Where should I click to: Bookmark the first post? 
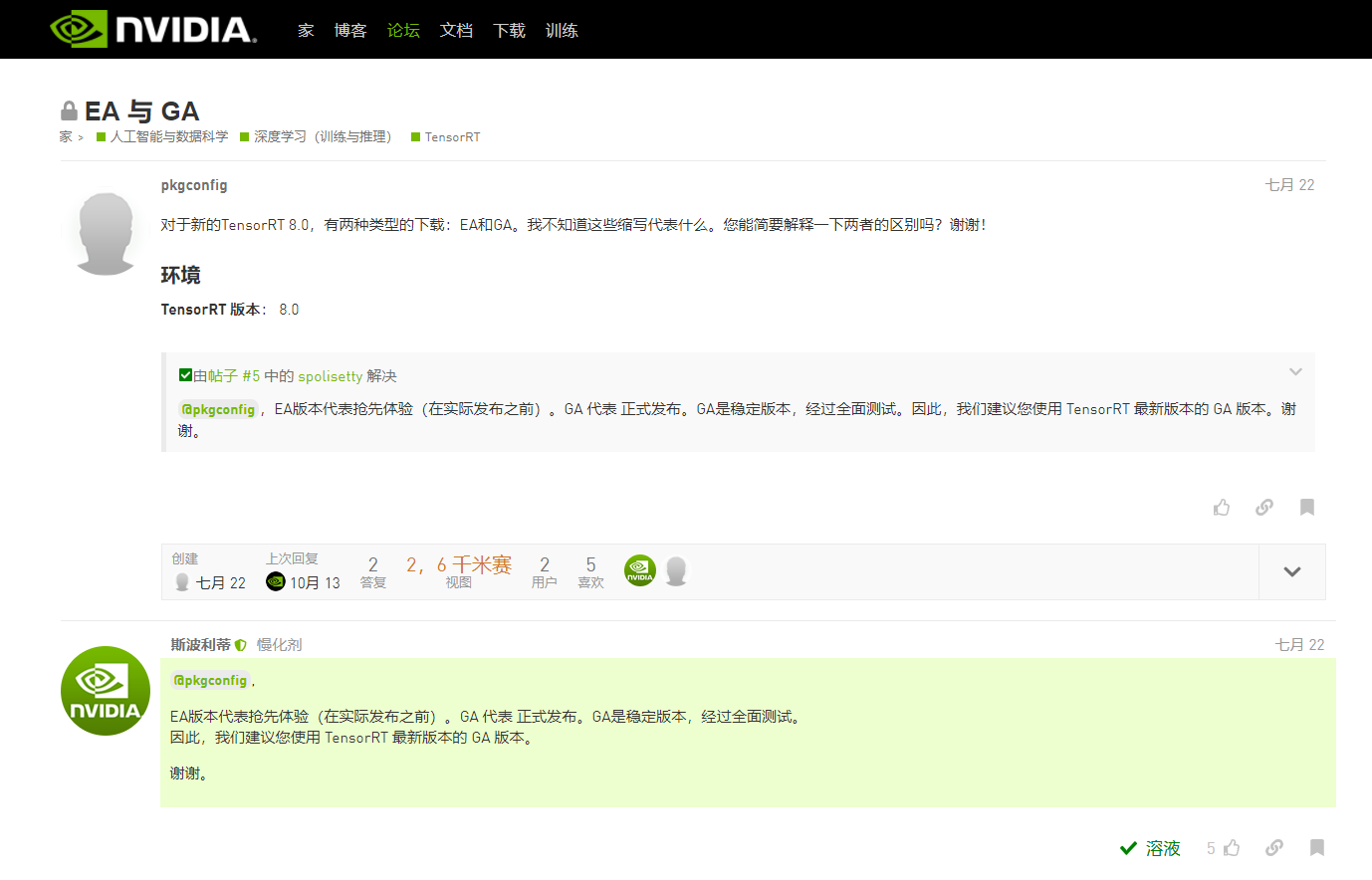pyautogui.click(x=1306, y=508)
